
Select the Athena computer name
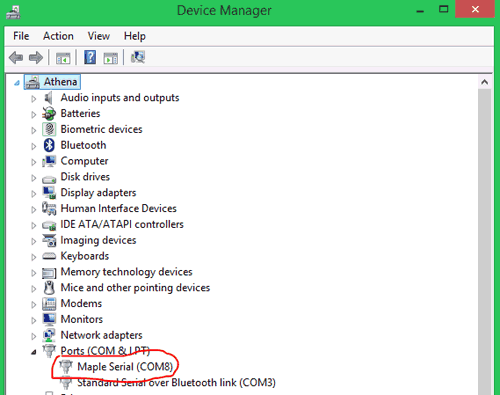61,82
